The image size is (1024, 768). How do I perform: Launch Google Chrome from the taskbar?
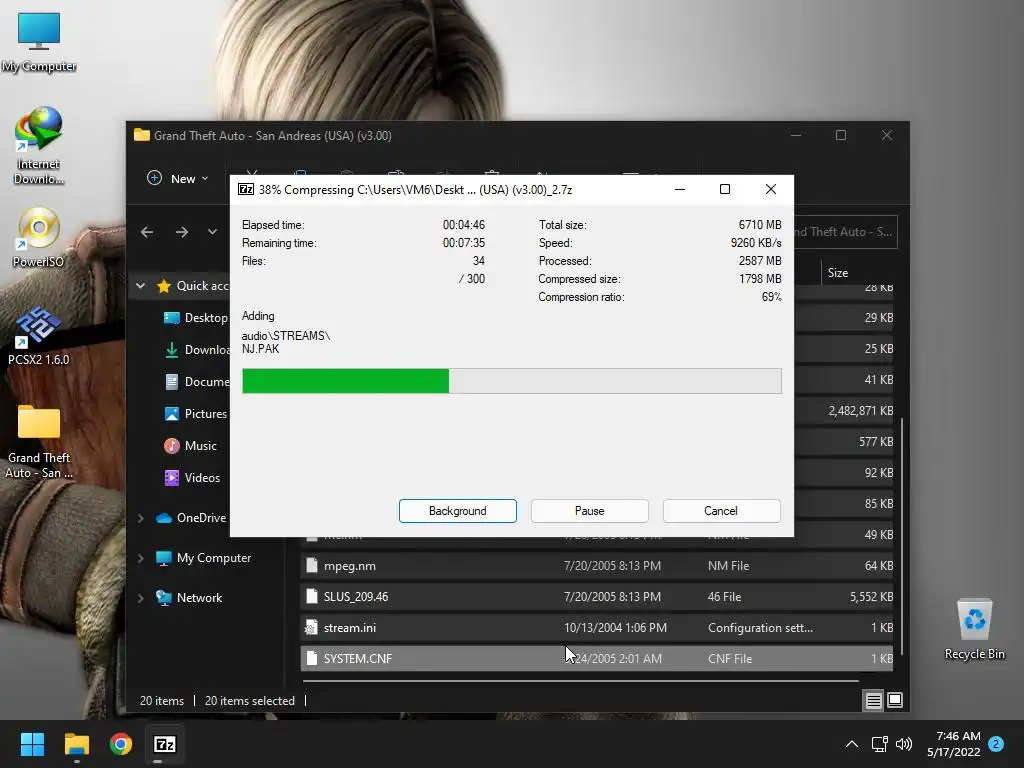[x=121, y=744]
